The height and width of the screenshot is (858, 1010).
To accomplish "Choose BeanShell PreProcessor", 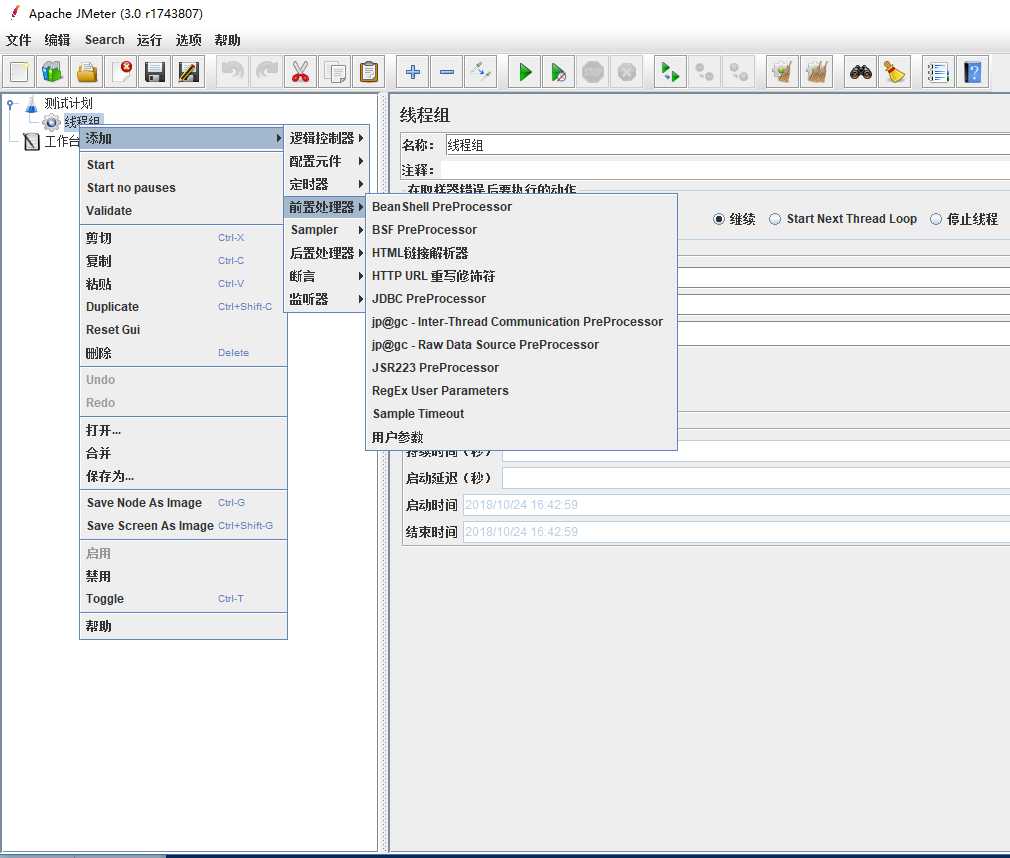I will pos(521,207).
